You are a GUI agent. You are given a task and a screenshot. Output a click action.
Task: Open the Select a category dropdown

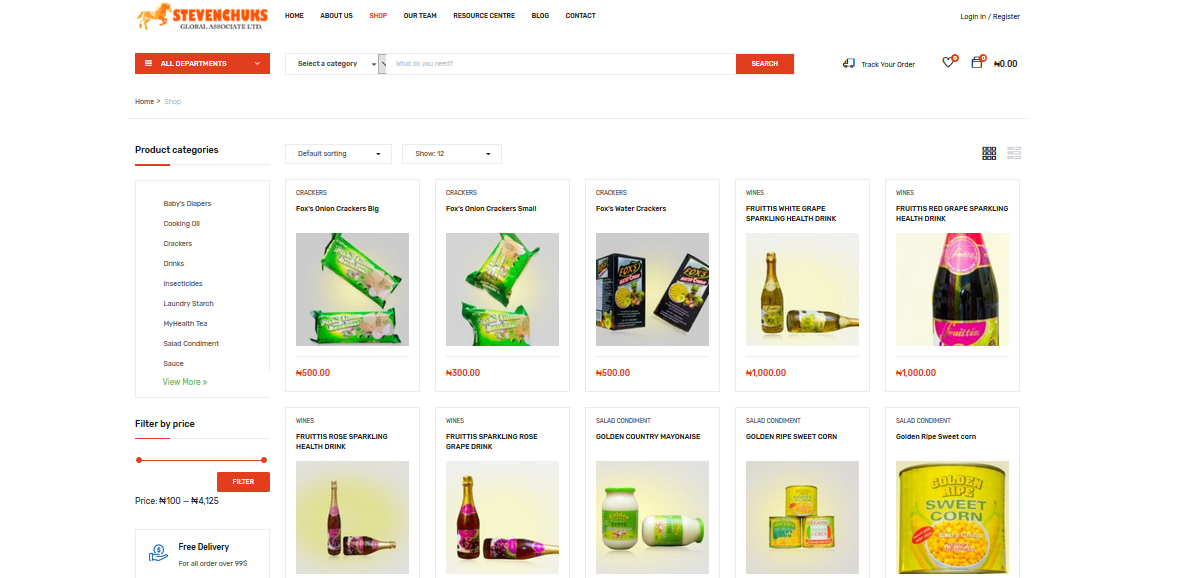coord(335,64)
